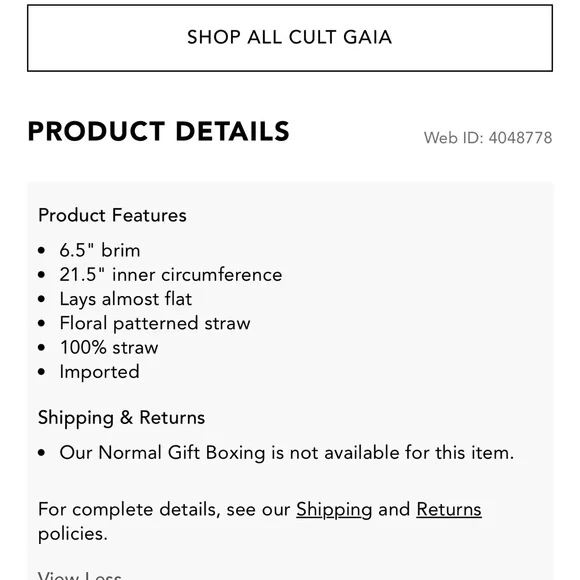Image resolution: width=580 pixels, height=580 pixels.
Task: Select the 100% straw bullet
Action: (x=109, y=348)
